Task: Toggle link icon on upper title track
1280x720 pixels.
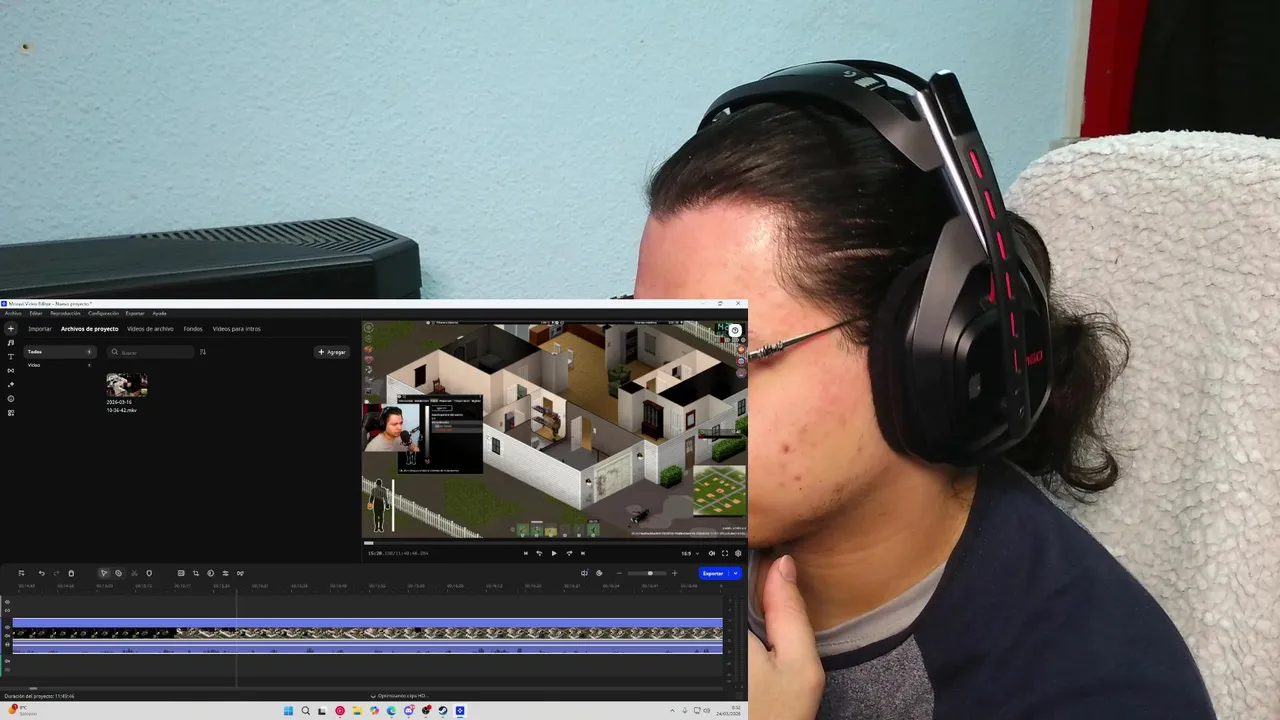Action: coord(7,610)
